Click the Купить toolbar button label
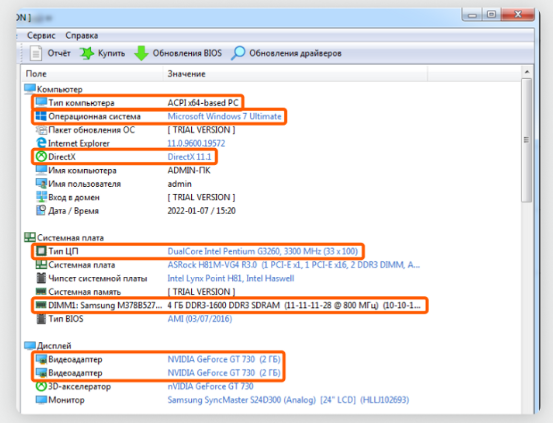This screenshot has width=553, height=423. click(x=111, y=53)
